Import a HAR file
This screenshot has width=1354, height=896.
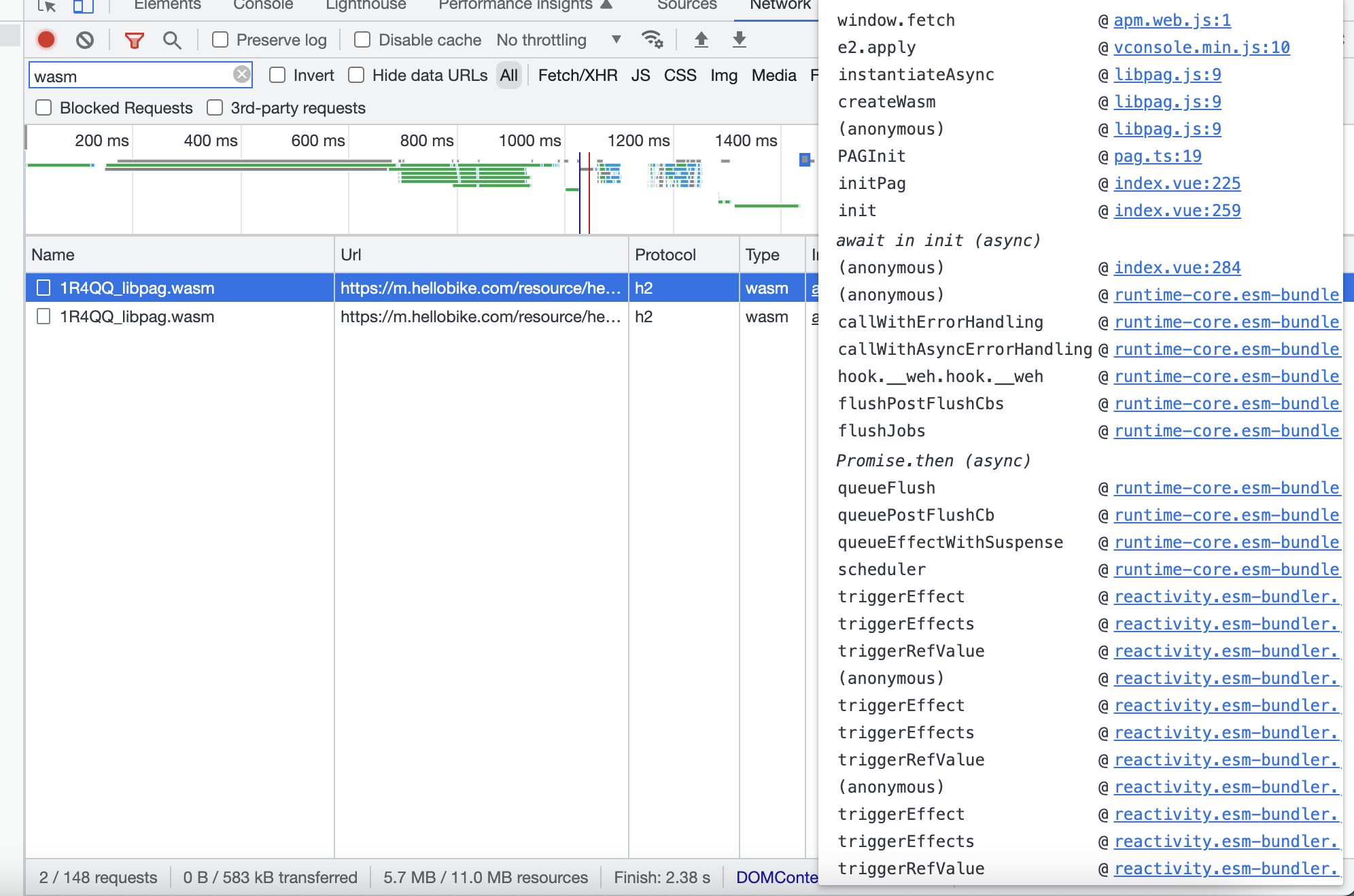coord(702,39)
